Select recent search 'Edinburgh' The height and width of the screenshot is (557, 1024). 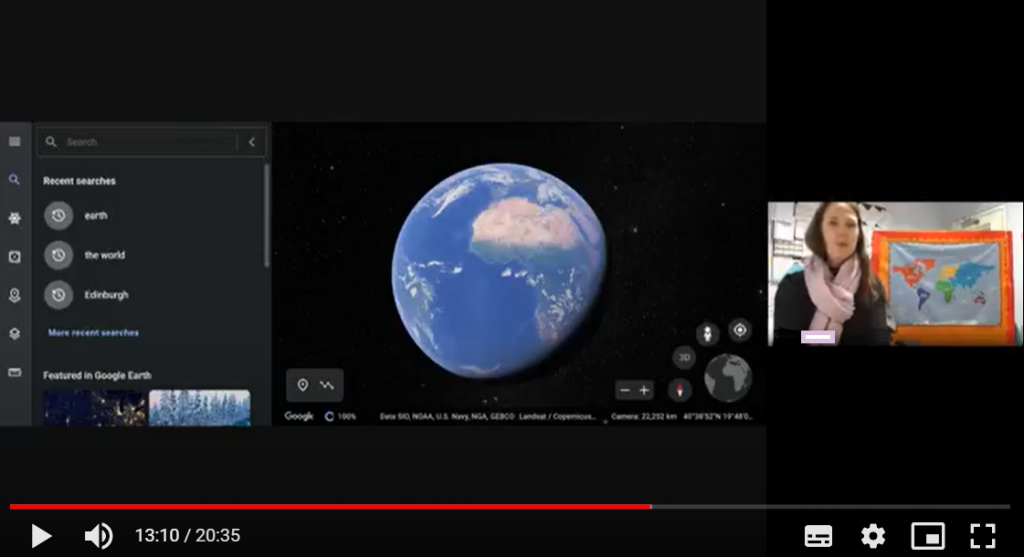pos(106,294)
